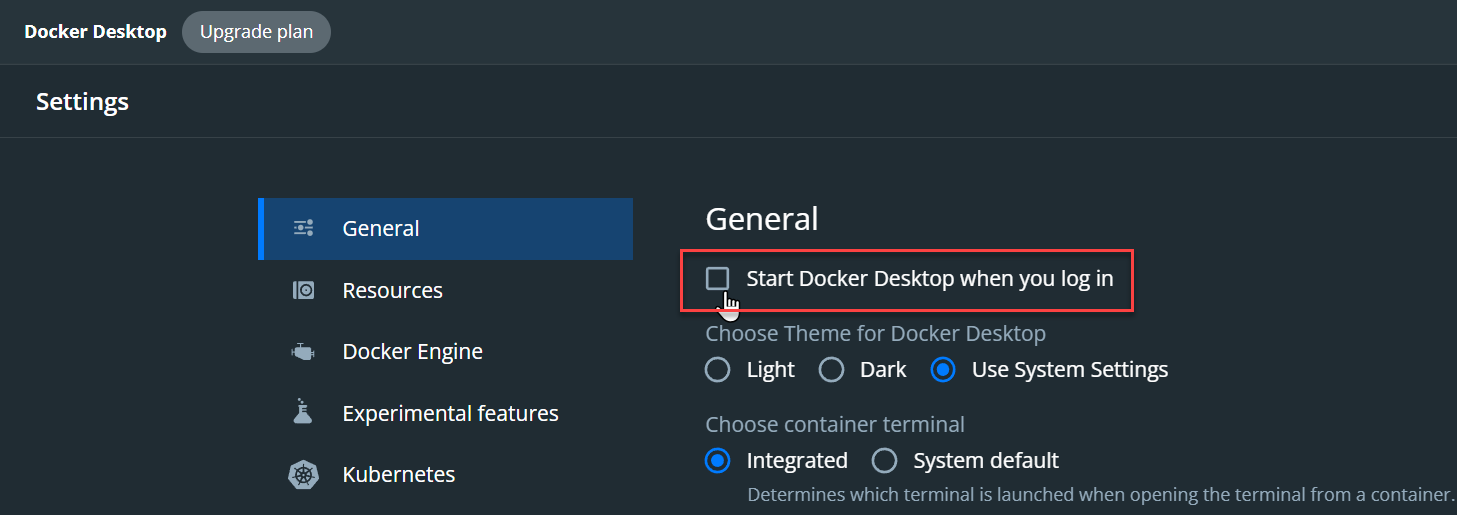Open the Experimental features tab
Viewport: 1457px width, 515px height.
coord(446,414)
